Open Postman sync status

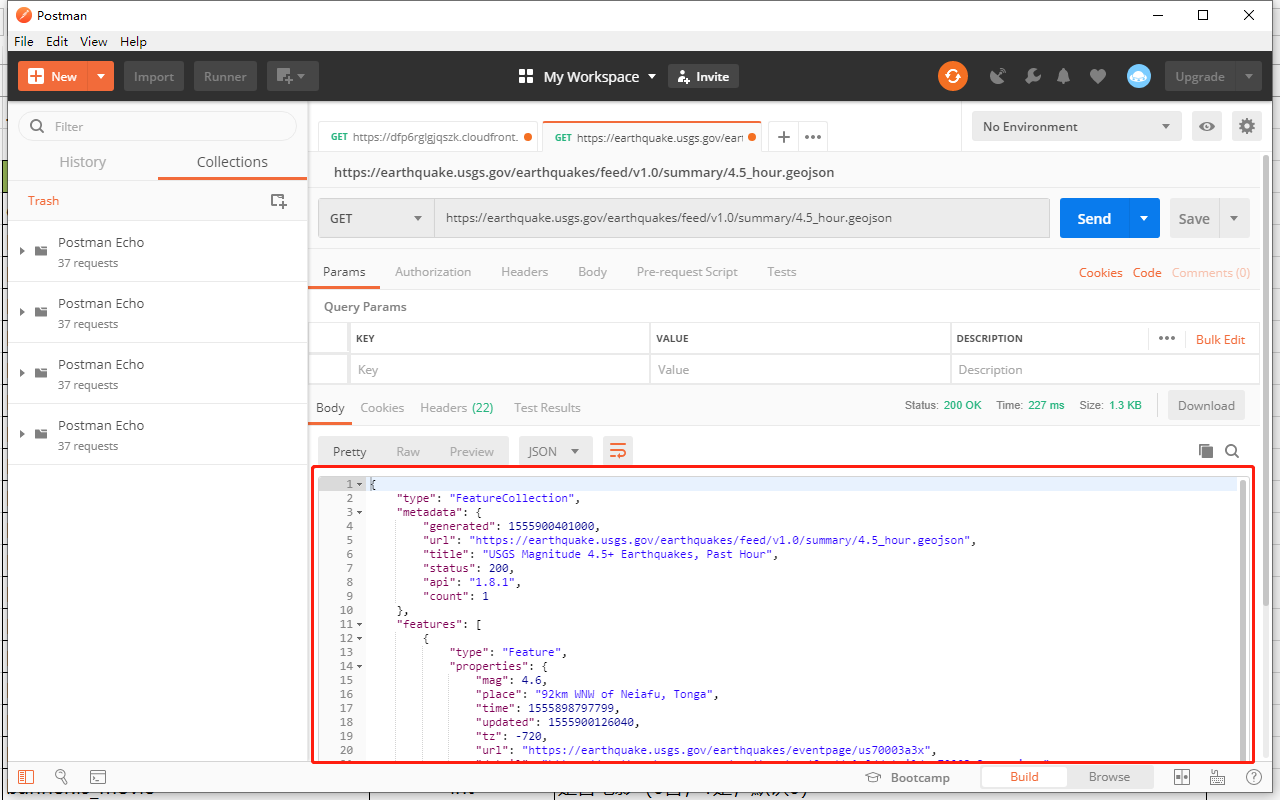952,76
